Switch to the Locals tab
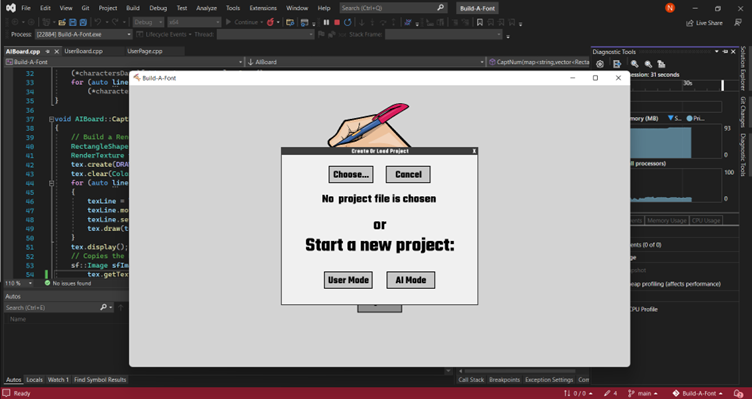752x399 pixels. click(x=34, y=380)
